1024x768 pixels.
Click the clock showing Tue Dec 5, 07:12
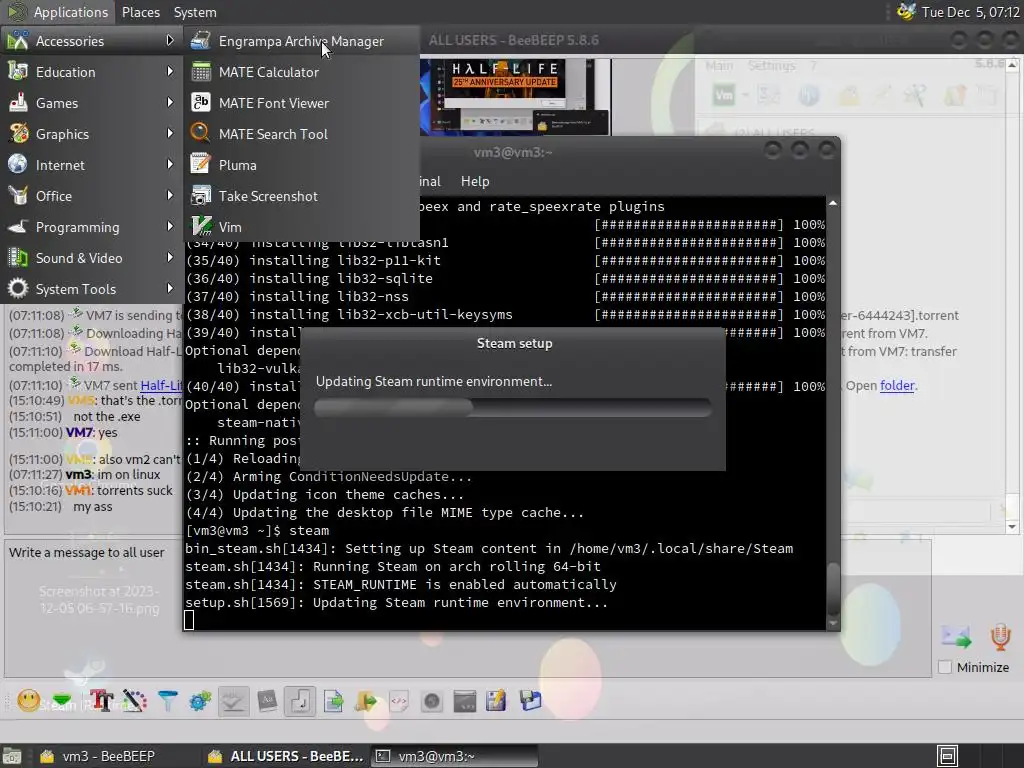coord(970,12)
